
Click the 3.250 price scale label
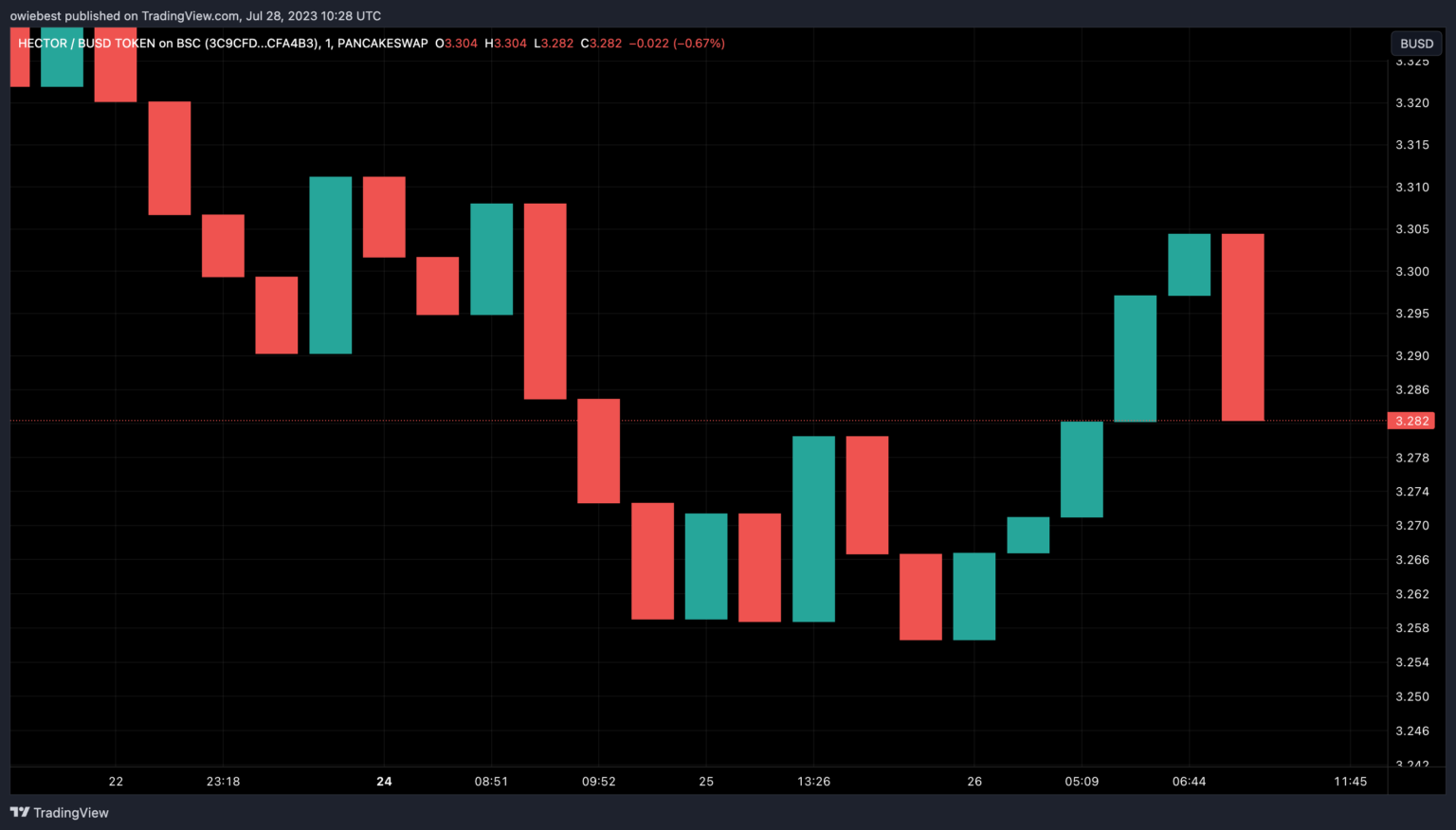[1411, 696]
